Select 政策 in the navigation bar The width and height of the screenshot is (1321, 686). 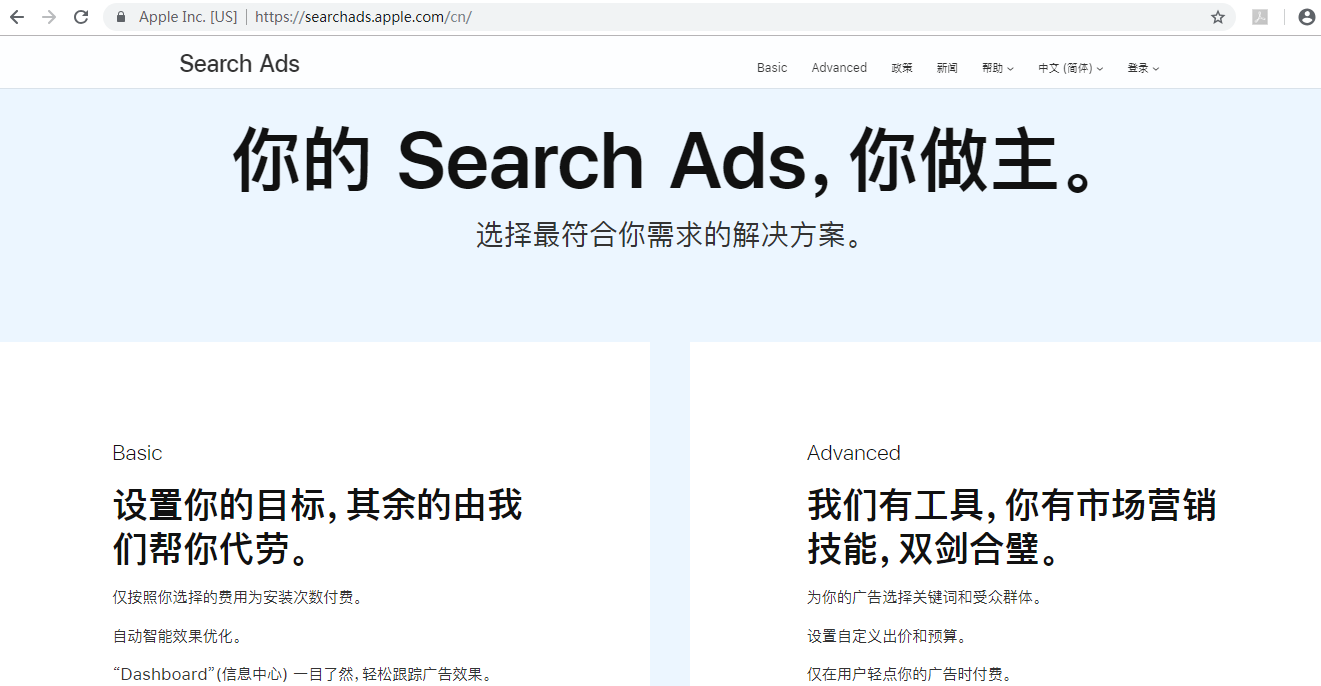point(901,68)
